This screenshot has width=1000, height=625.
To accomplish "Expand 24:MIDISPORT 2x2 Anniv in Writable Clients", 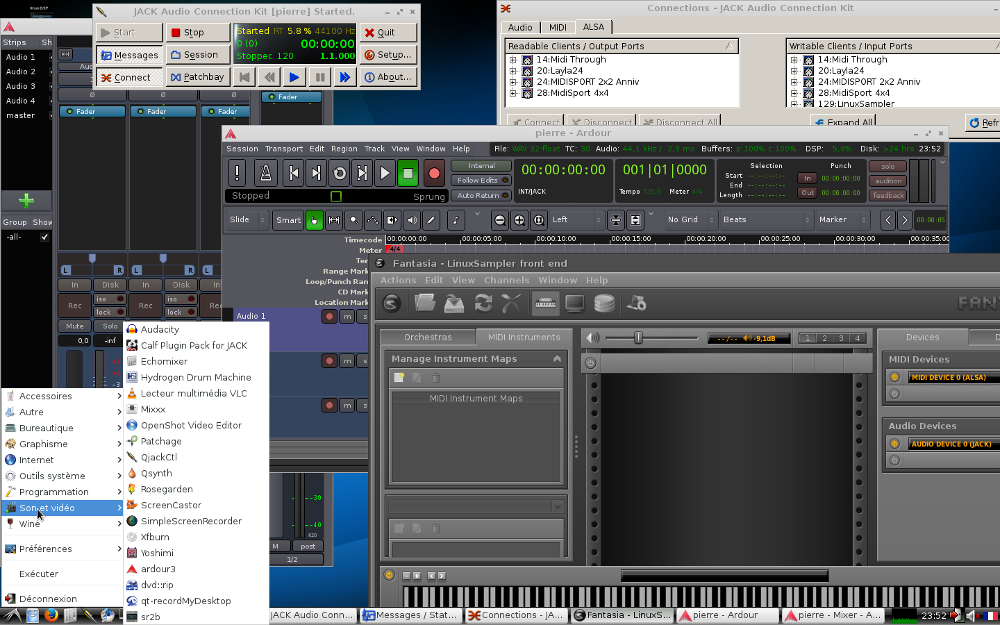I will click(x=794, y=82).
